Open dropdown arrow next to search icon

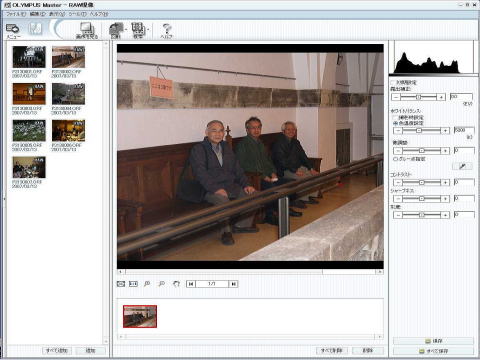(148, 30)
